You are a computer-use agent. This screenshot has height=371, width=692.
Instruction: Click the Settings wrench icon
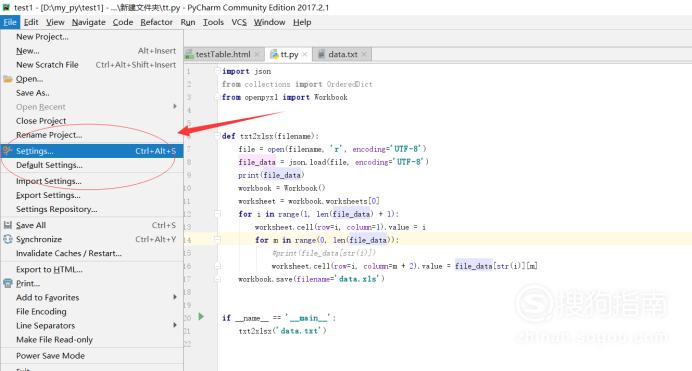click(x=8, y=150)
